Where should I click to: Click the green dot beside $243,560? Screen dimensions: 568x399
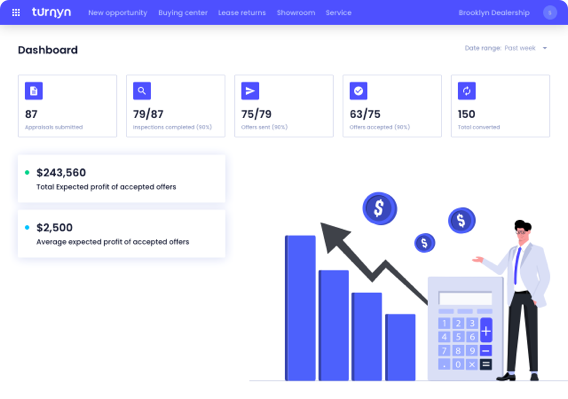click(27, 173)
